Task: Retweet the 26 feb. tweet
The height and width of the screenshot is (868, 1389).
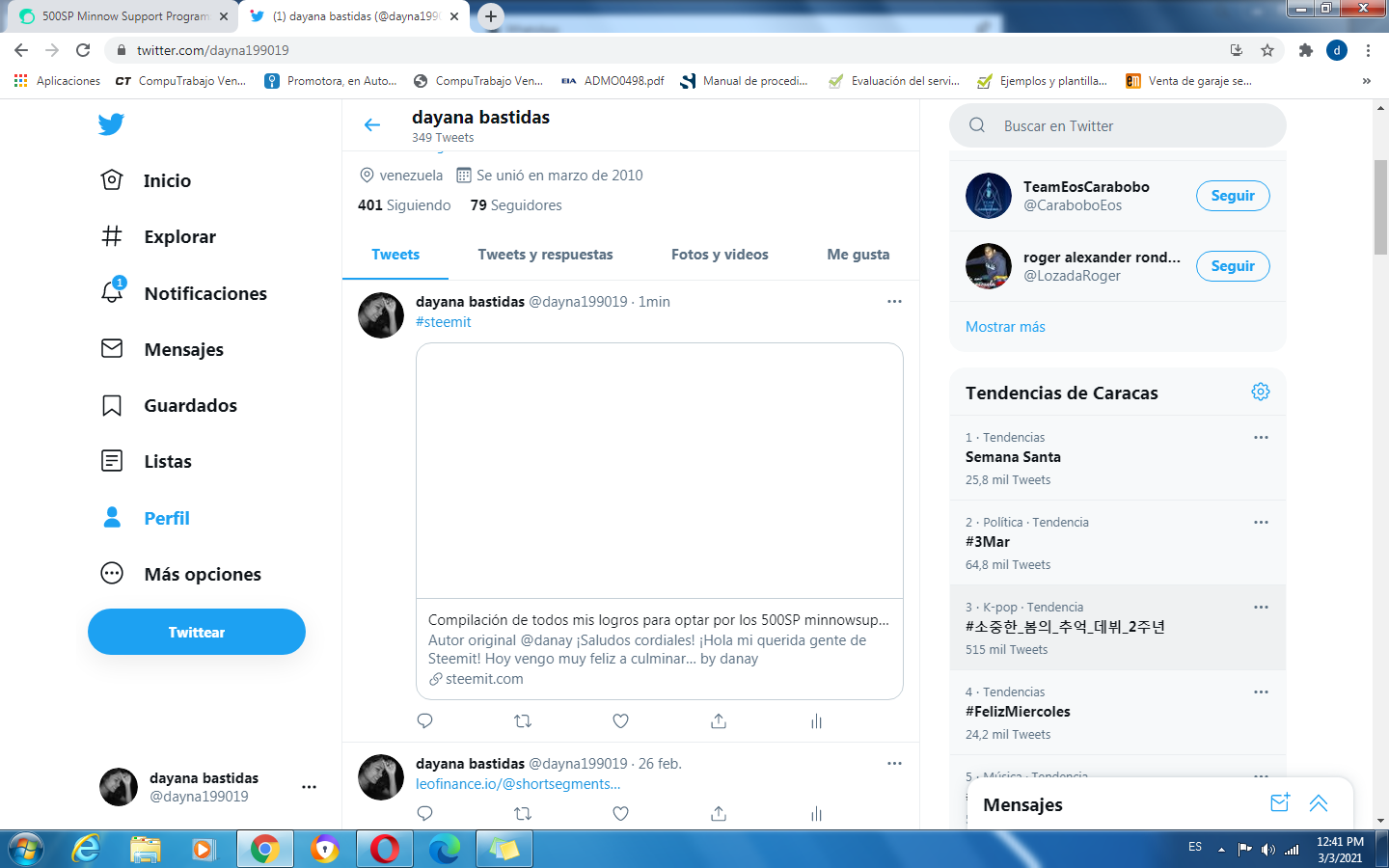Action: [523, 813]
